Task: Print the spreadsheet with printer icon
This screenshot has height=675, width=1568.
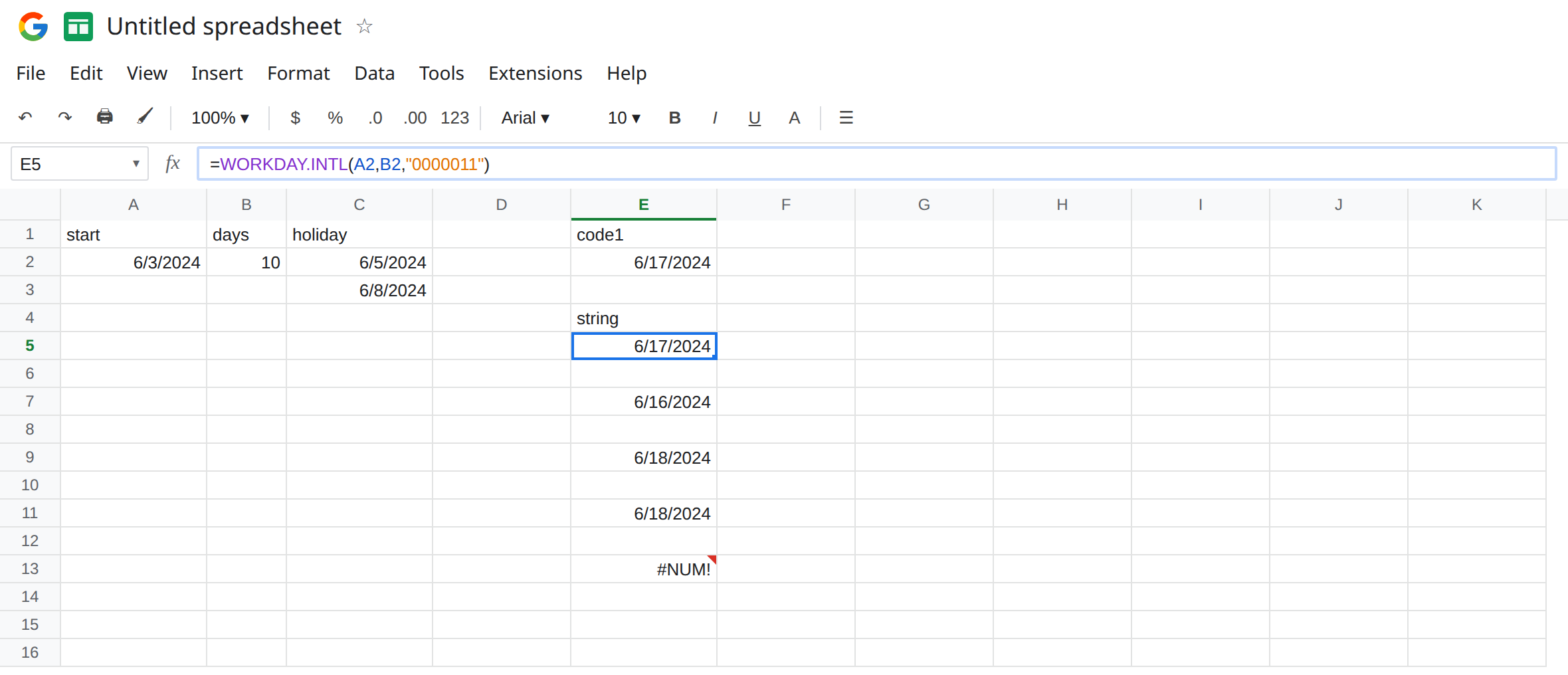Action: pos(105,117)
